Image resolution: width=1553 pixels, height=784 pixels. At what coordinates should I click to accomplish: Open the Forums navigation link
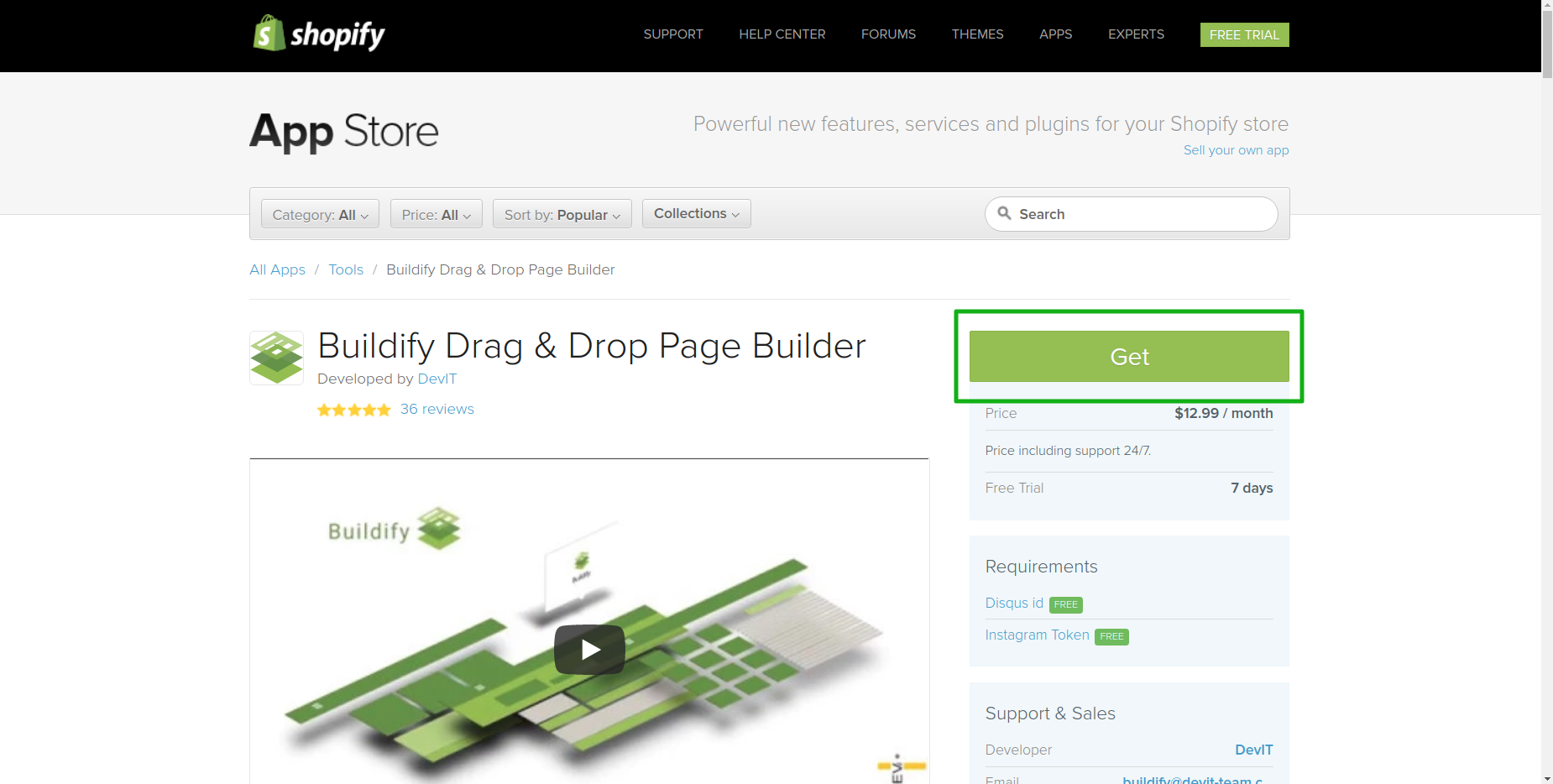click(x=888, y=34)
